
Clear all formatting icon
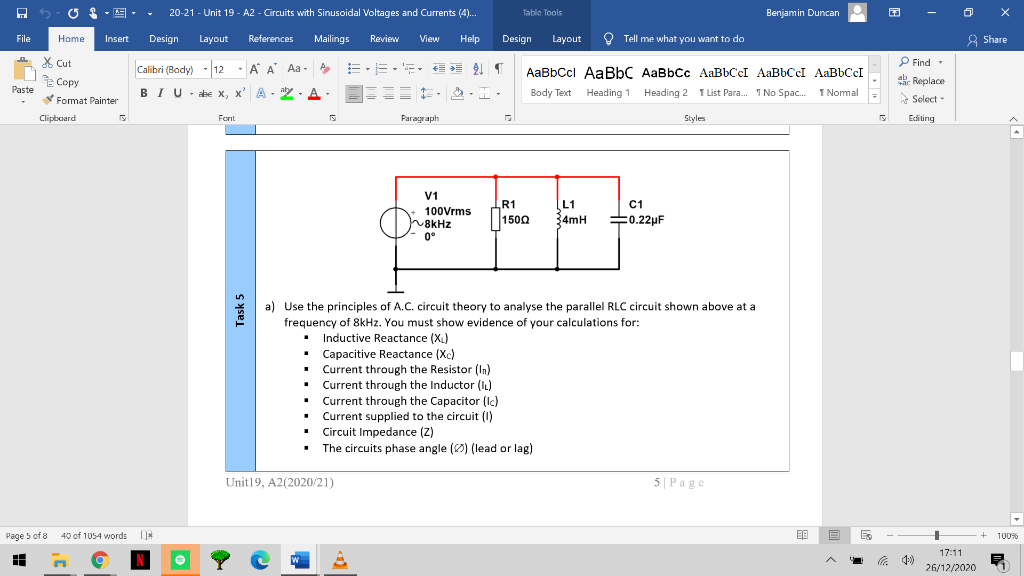[325, 69]
